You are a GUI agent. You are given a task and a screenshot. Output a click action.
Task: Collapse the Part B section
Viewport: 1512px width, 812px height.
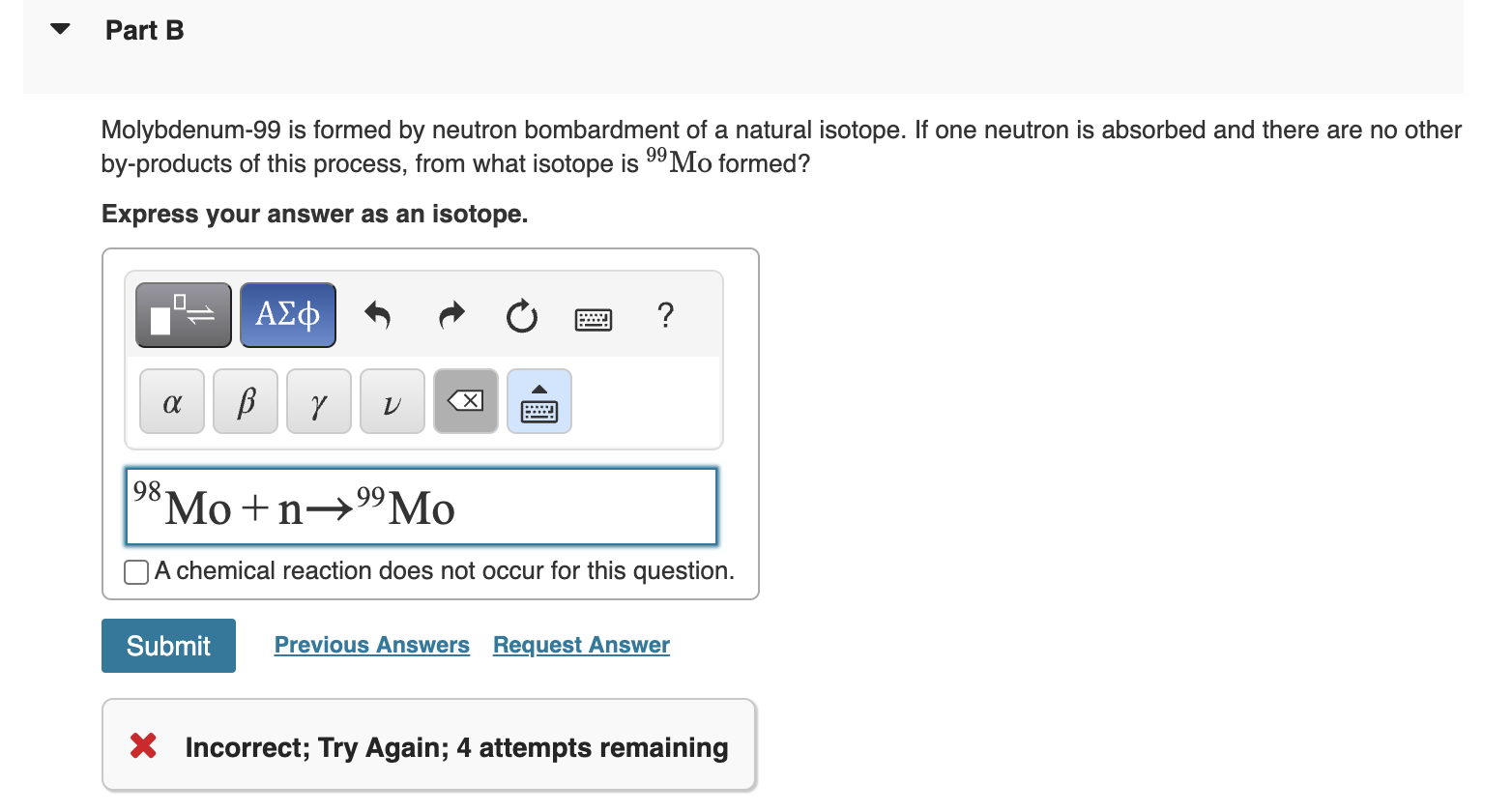(59, 28)
